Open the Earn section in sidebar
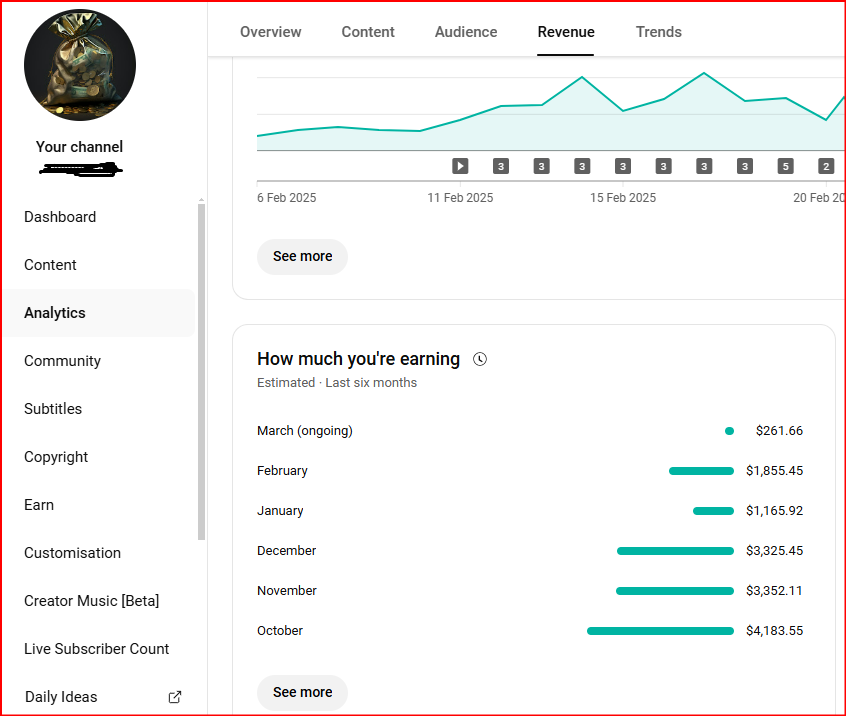This screenshot has width=846, height=716. (x=39, y=505)
